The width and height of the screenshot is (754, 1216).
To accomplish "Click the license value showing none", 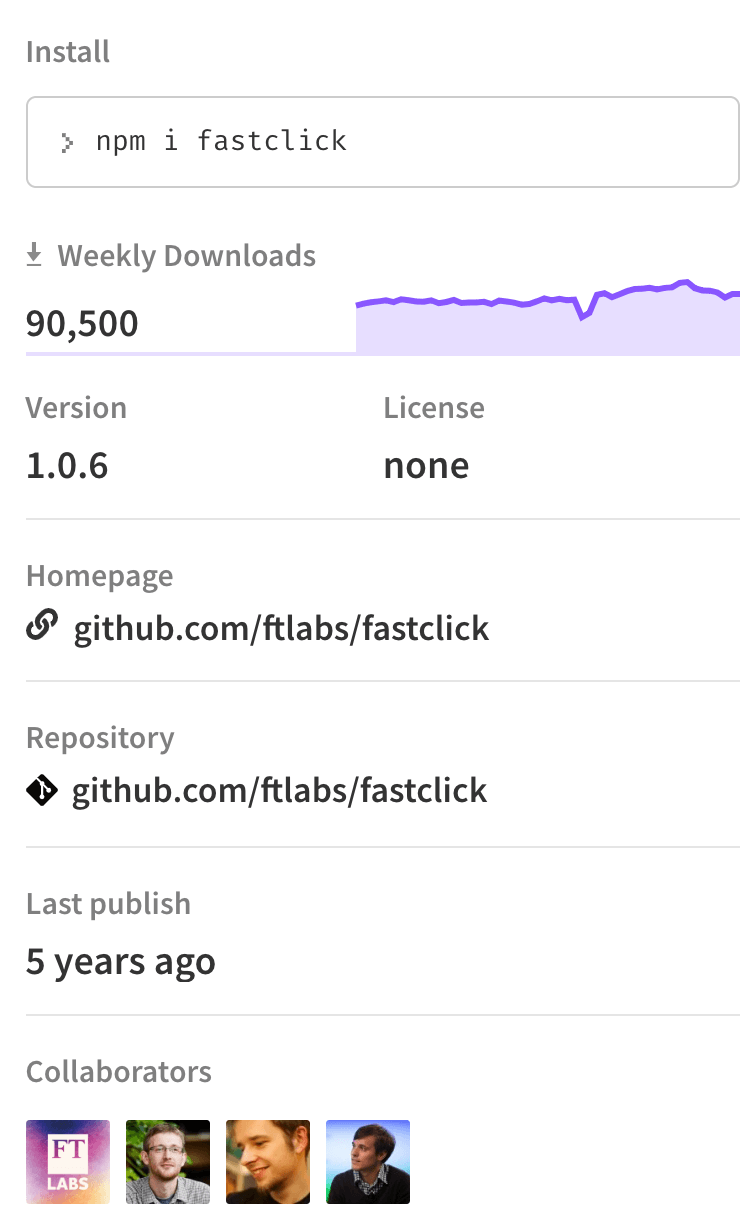I will (426, 465).
